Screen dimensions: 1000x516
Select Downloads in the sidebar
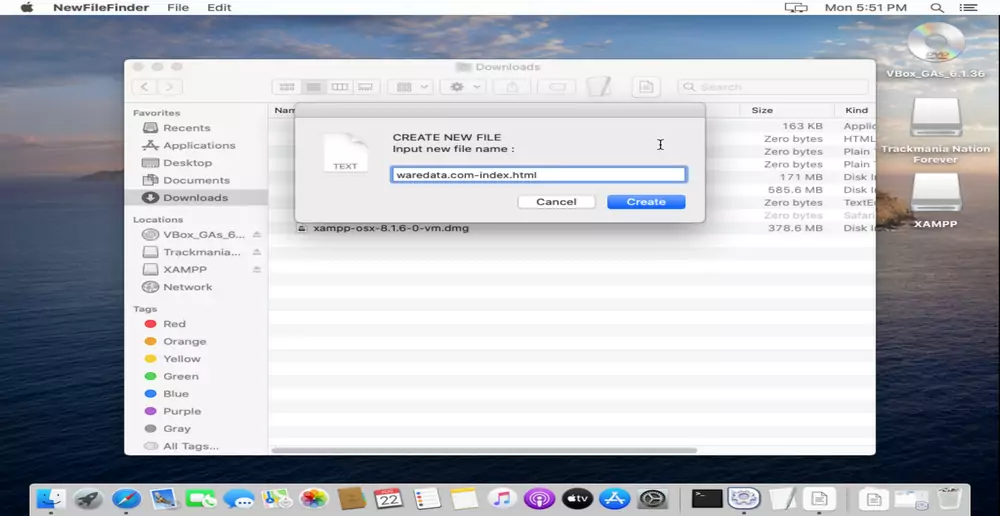pyautogui.click(x=195, y=198)
